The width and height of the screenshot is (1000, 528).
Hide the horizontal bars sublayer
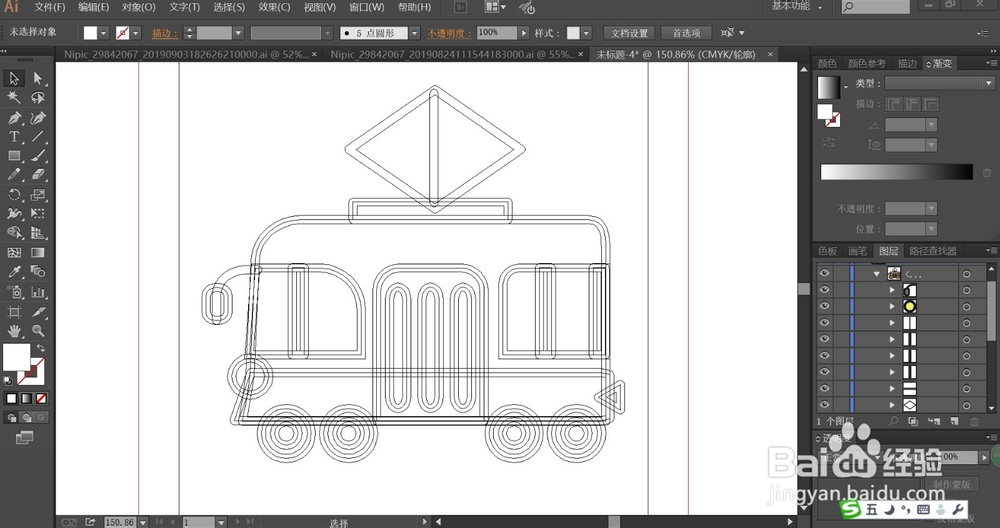825,388
